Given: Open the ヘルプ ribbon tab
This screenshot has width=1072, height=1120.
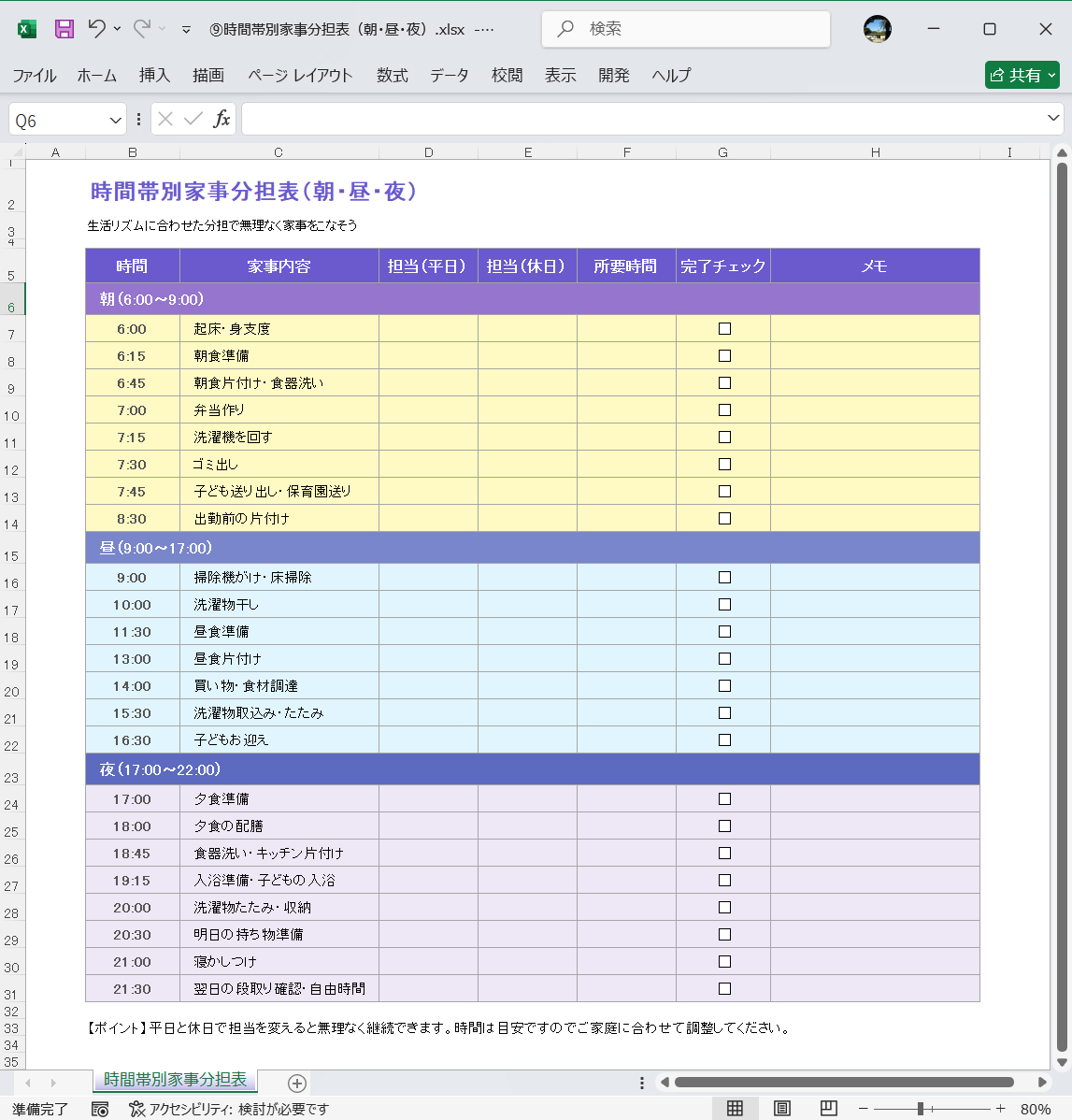Looking at the screenshot, I should click(x=671, y=75).
